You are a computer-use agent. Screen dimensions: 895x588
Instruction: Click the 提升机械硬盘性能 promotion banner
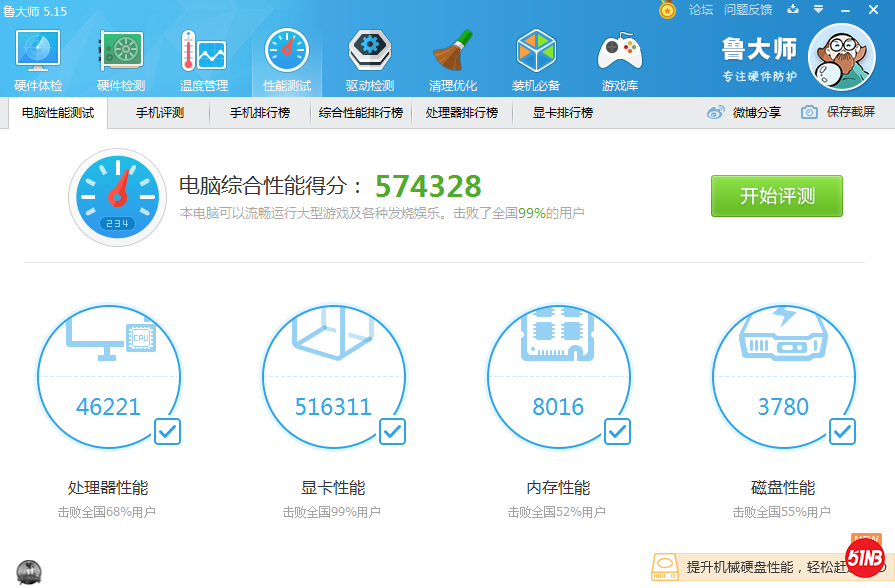point(746,567)
